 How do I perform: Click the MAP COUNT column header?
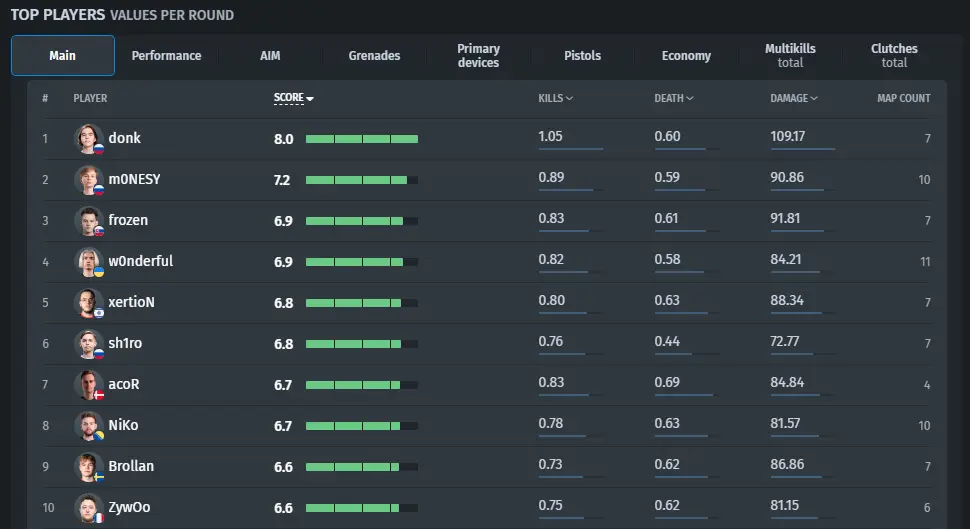click(903, 98)
